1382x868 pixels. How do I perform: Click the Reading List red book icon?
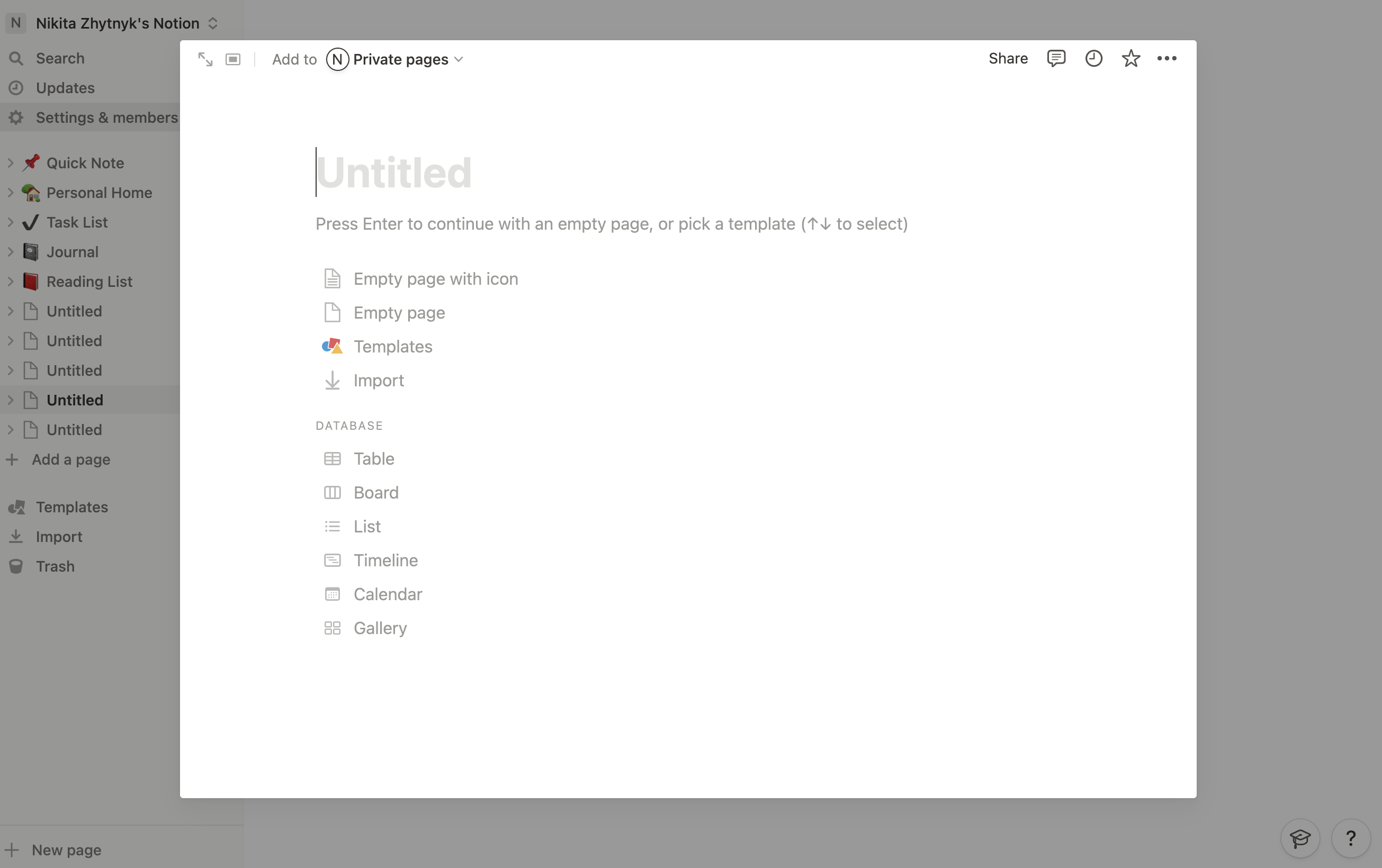31,282
